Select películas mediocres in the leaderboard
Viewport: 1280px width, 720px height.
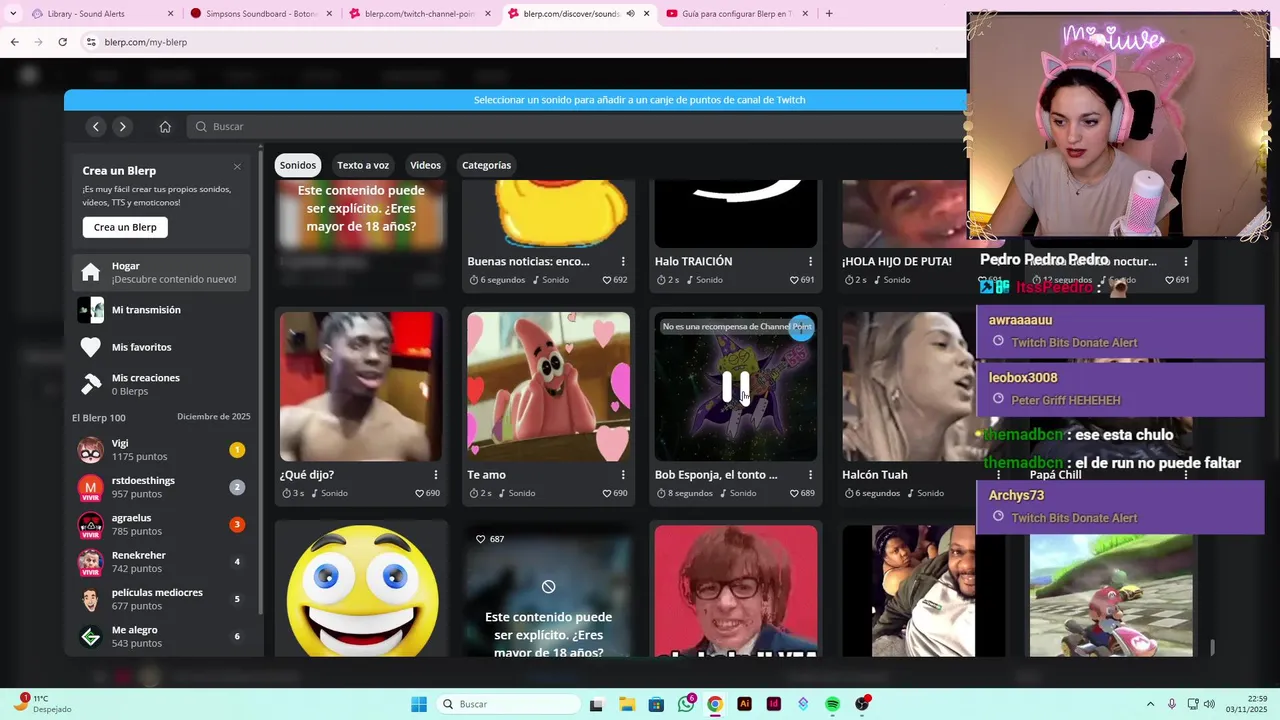coord(161,599)
